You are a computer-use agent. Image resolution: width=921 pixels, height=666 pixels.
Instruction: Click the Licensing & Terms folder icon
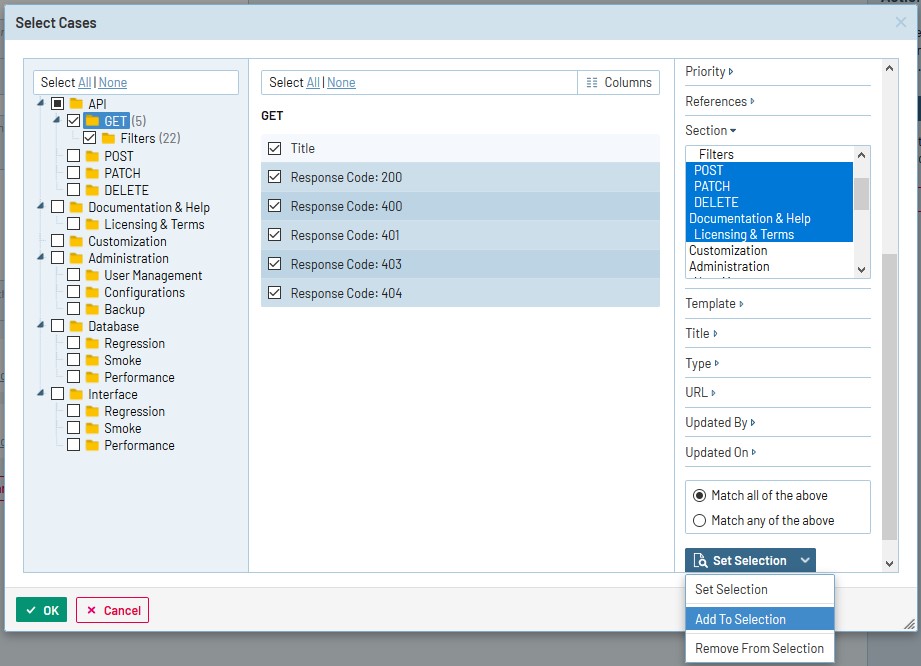pyautogui.click(x=92, y=224)
